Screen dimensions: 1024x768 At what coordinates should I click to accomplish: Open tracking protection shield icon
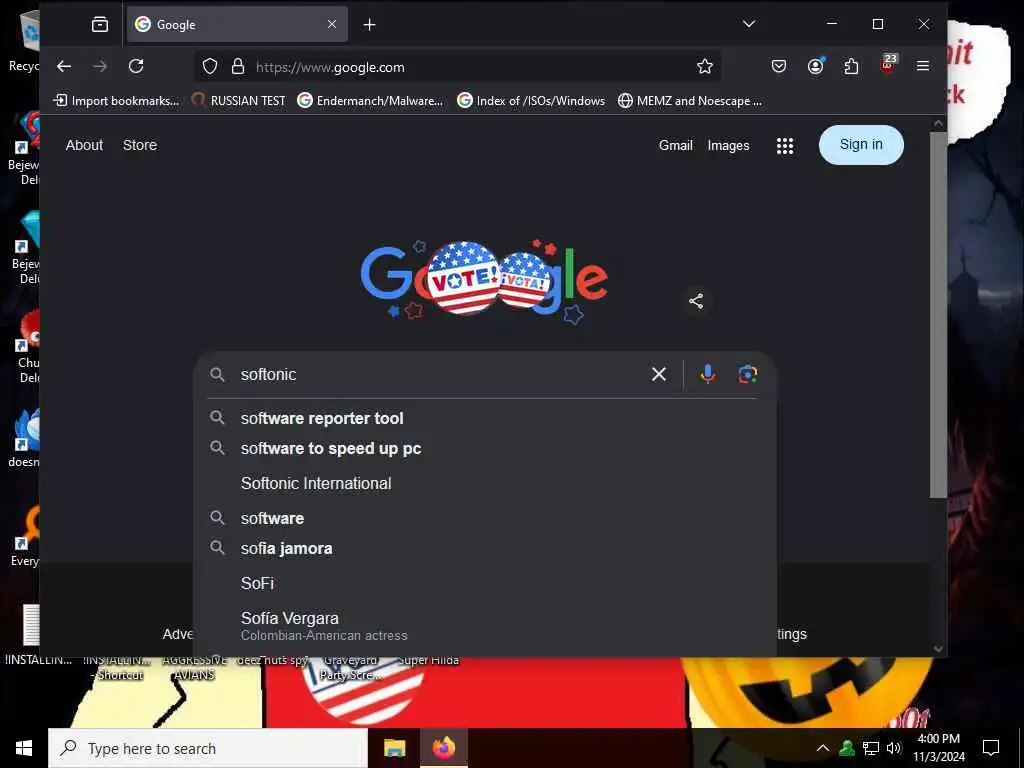click(210, 67)
